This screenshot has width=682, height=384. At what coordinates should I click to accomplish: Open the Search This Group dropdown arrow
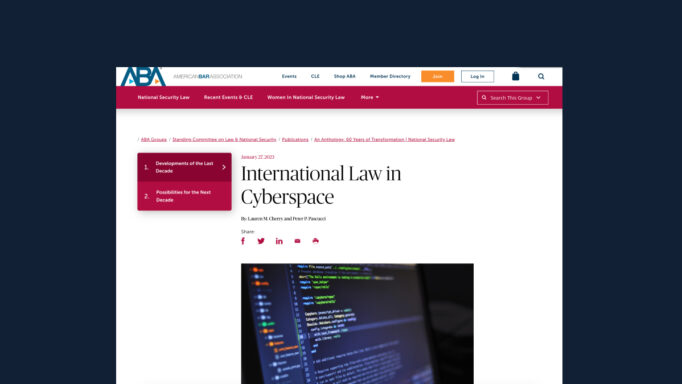coord(538,98)
